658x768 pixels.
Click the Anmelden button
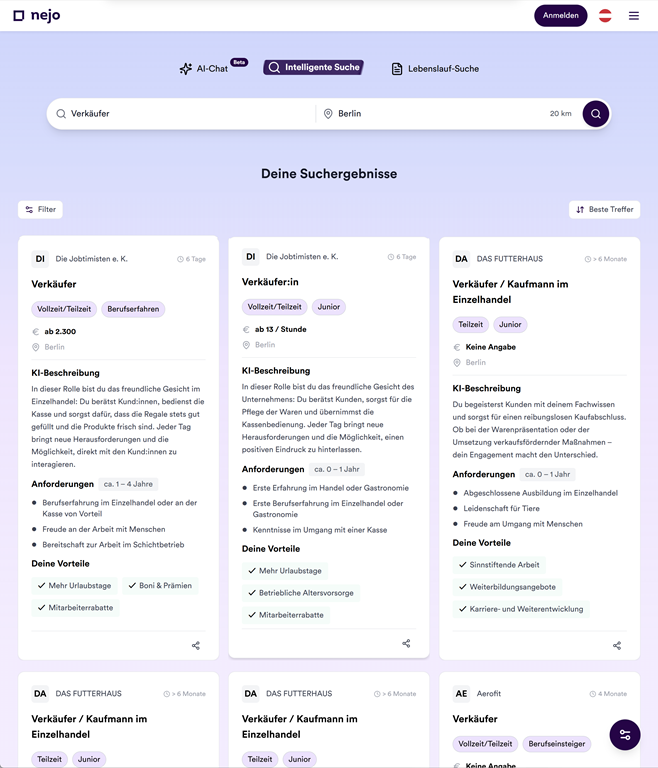(x=560, y=16)
